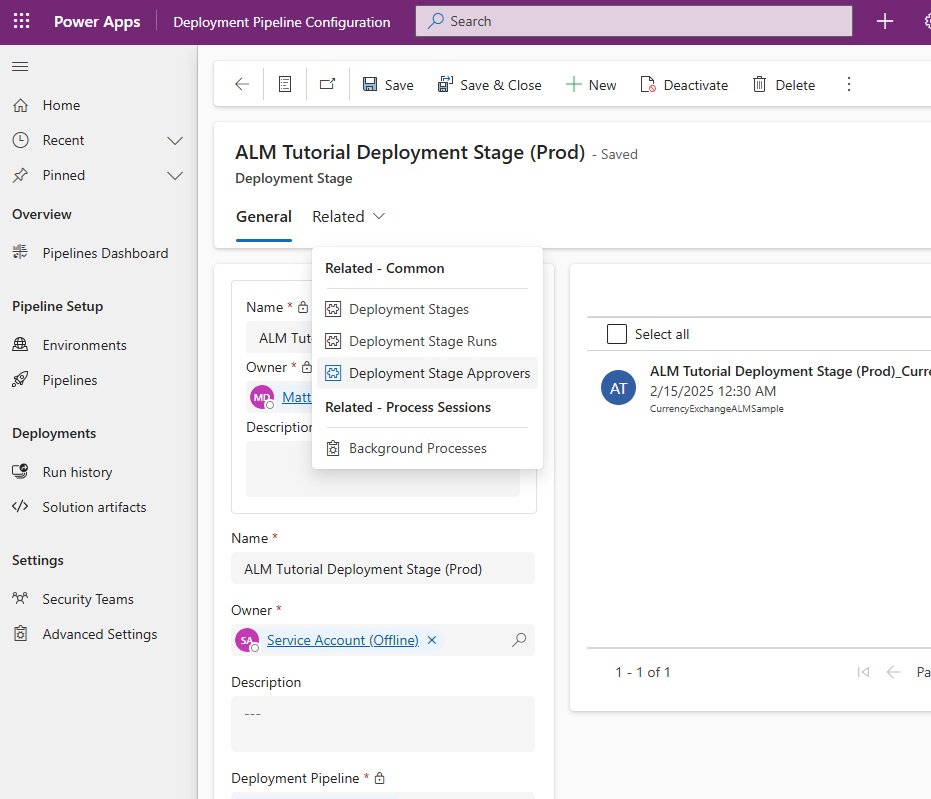Open record set form view icon
This screenshot has width=931, height=799.
coord(285,84)
